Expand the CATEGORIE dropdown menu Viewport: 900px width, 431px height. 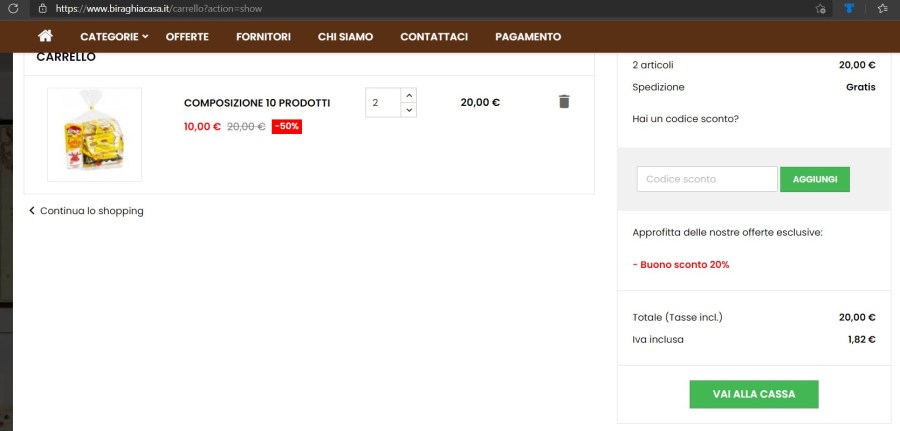point(114,37)
